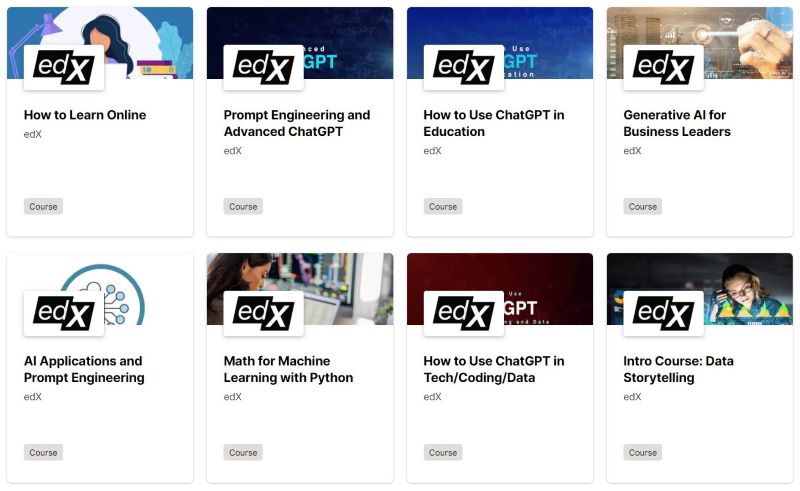Screen dimensions: 800x491
Task: Click the edX logo on AI Applications card
Action: coord(64,313)
